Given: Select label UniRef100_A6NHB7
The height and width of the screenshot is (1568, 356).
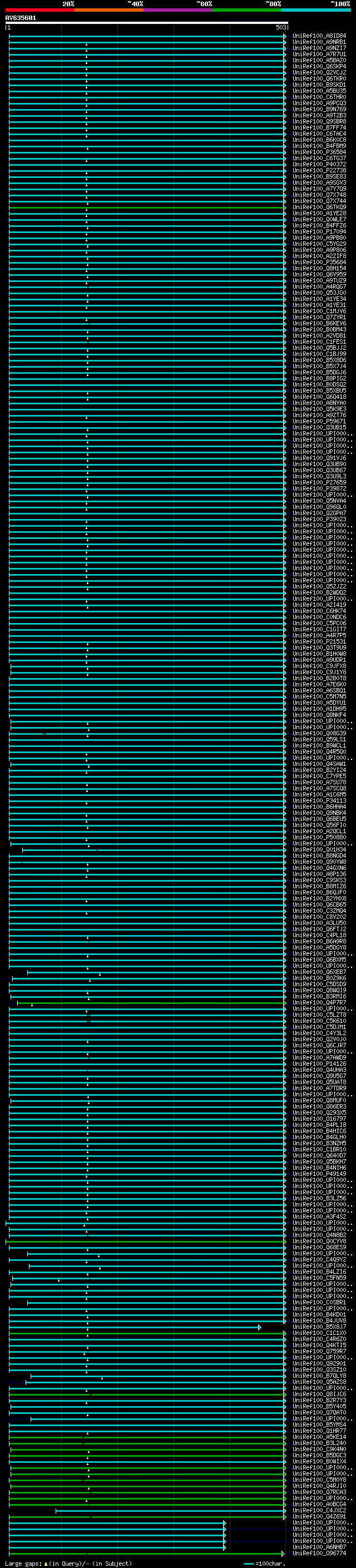Looking at the screenshot, I should [x=319, y=1547].
